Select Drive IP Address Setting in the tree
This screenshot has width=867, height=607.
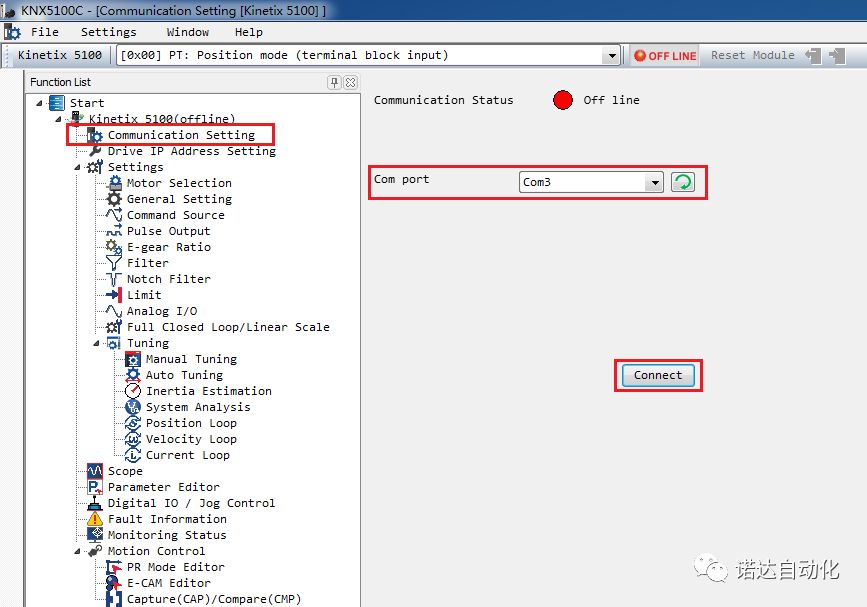click(191, 151)
